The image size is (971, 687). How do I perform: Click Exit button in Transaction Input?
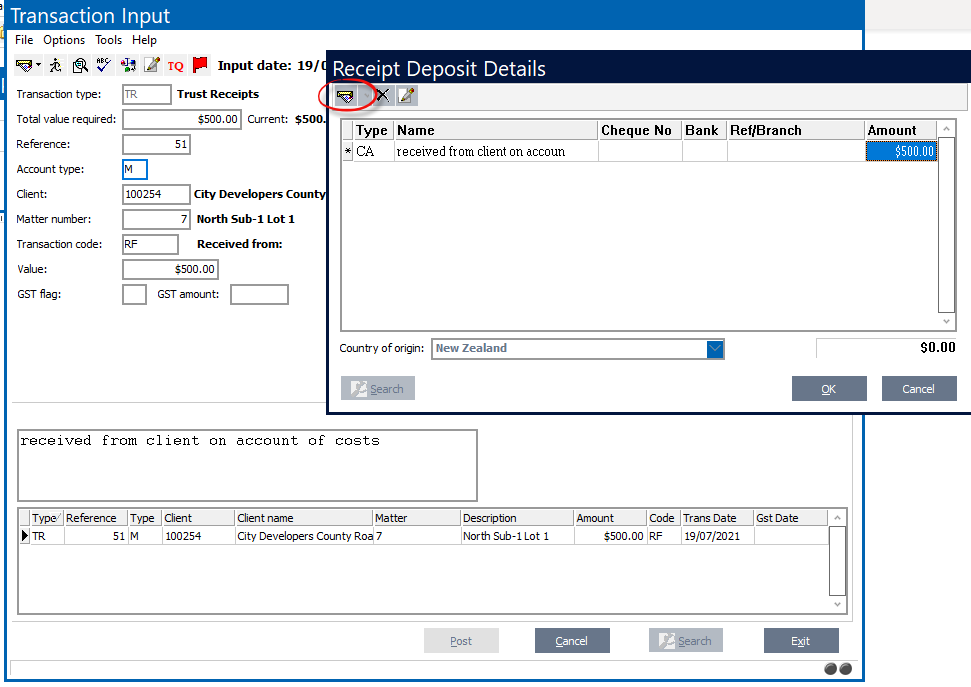[800, 641]
